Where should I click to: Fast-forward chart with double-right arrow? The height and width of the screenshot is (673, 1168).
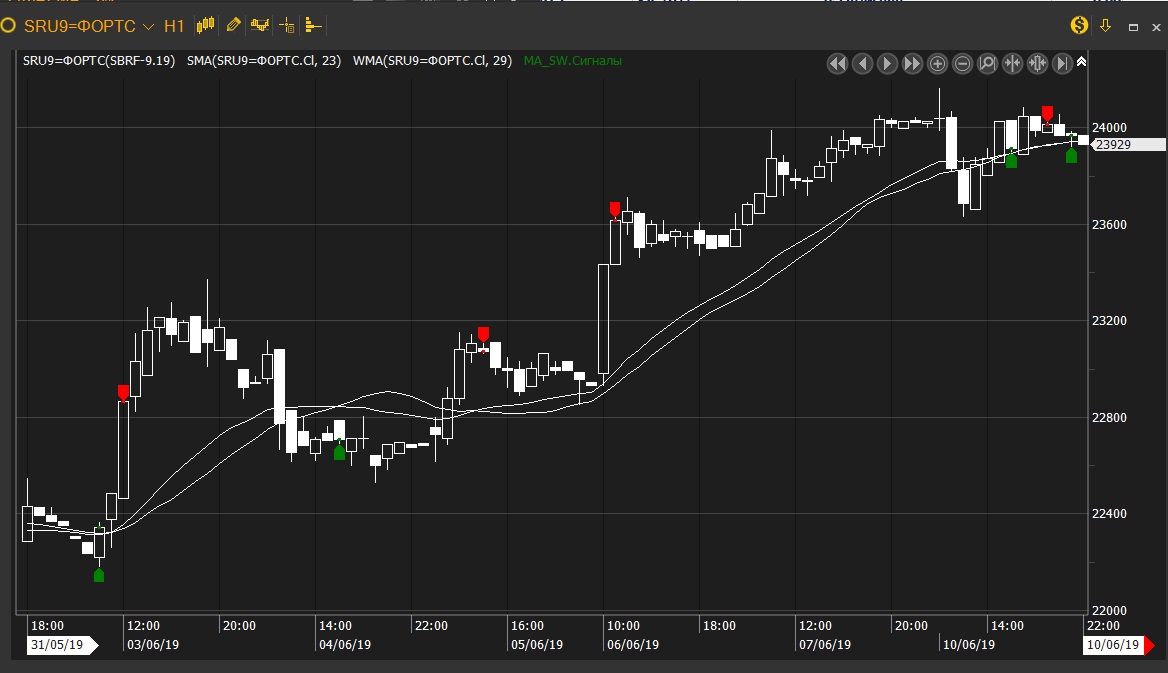tap(912, 64)
